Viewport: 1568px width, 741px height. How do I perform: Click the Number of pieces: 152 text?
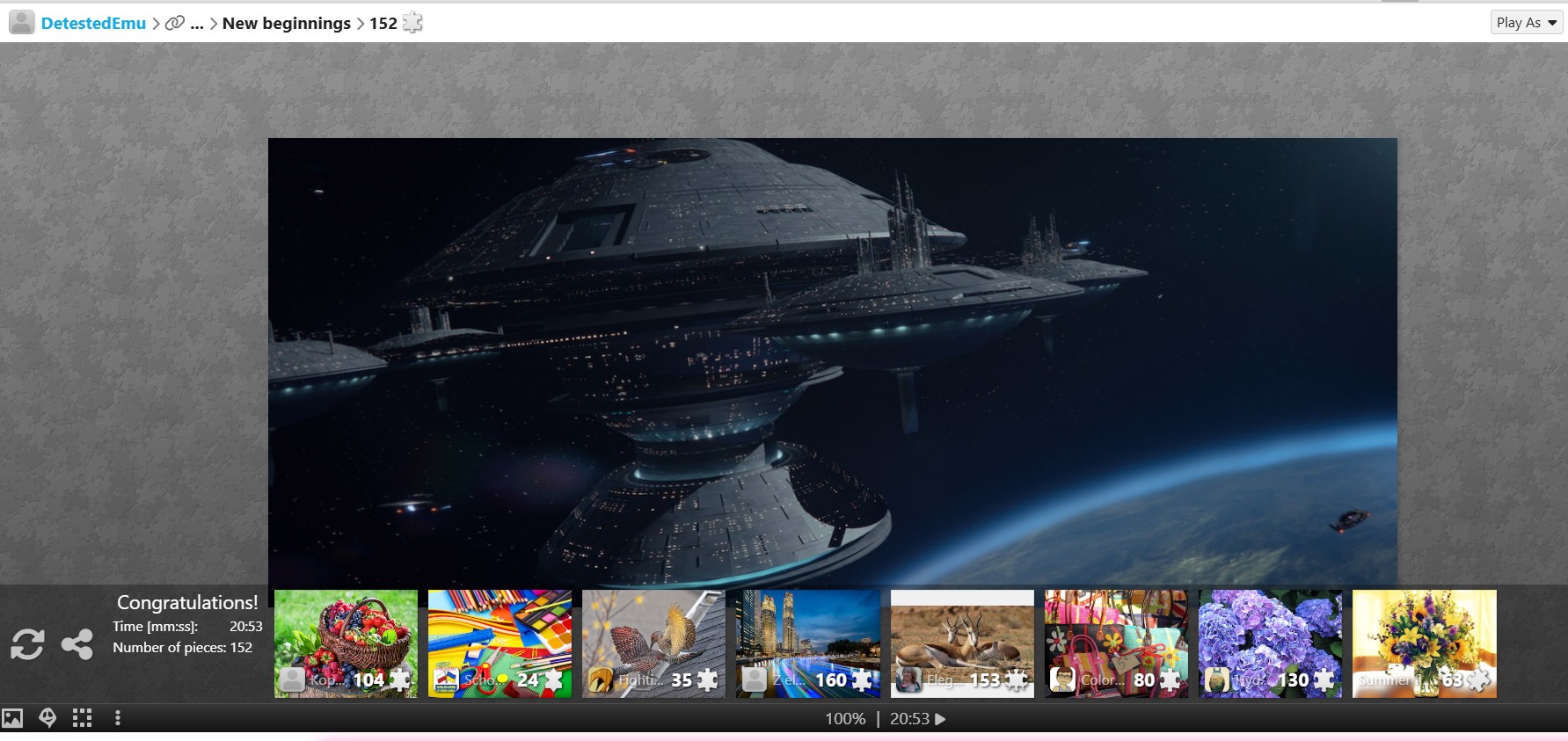(182, 648)
